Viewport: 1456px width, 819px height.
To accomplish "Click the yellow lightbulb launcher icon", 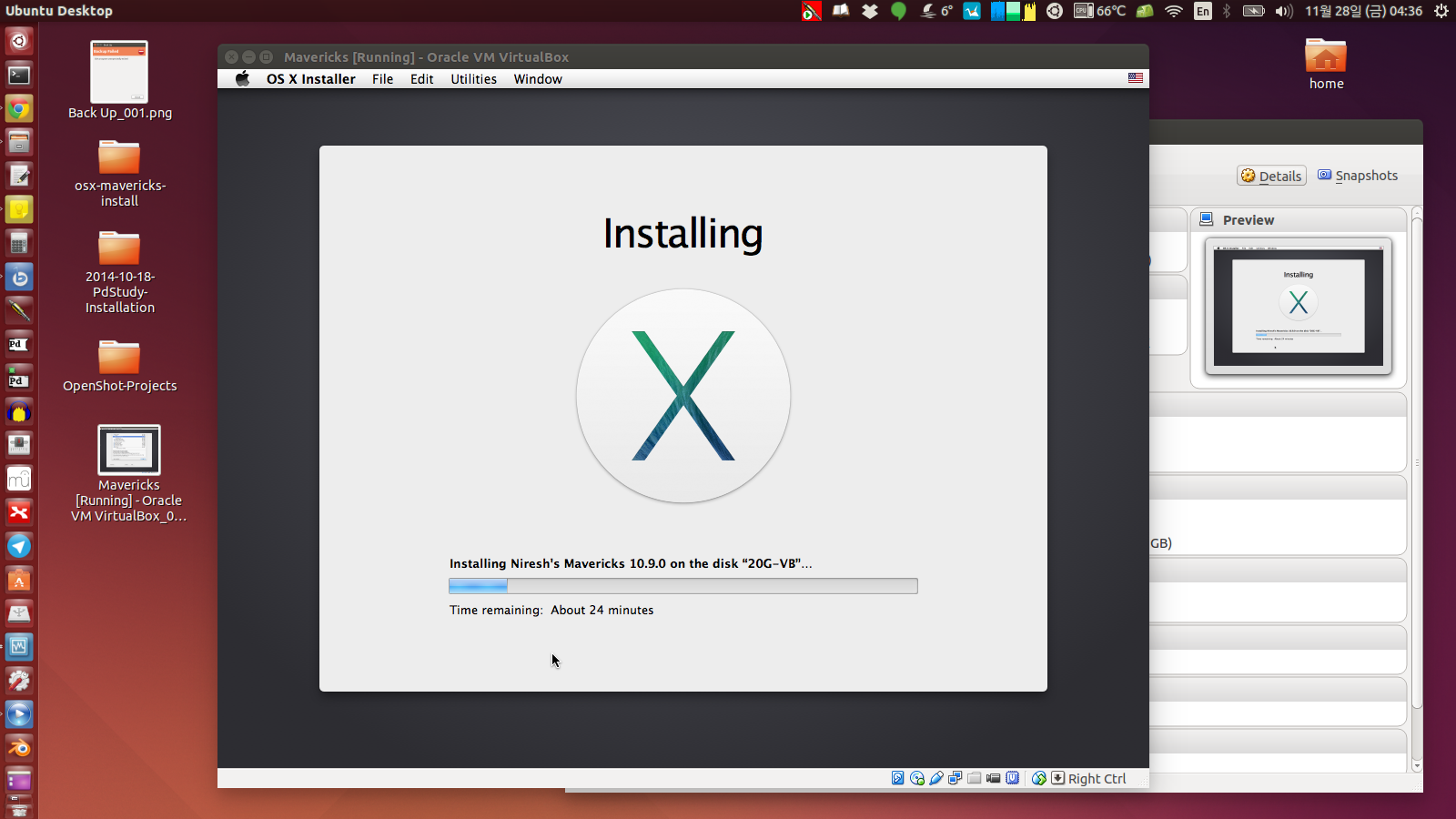I will pos(19,210).
